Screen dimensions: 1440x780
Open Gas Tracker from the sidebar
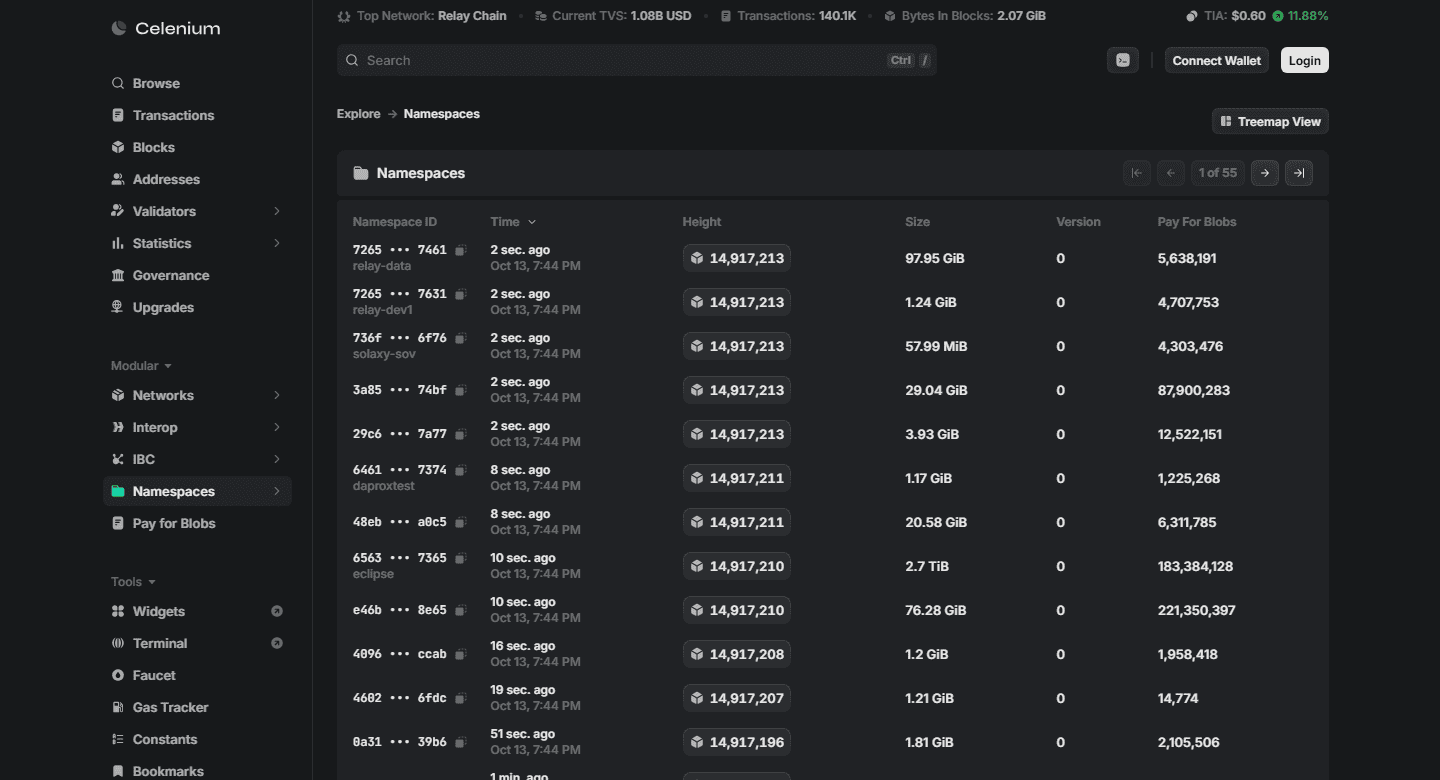click(170, 707)
